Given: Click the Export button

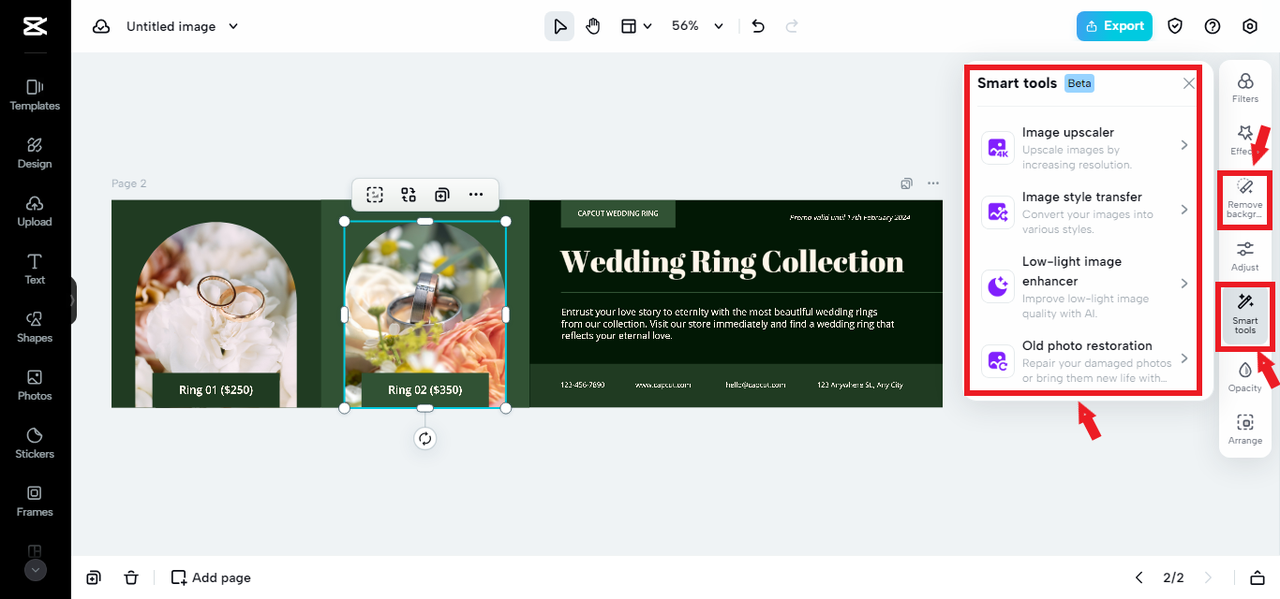Looking at the screenshot, I should [x=1114, y=26].
